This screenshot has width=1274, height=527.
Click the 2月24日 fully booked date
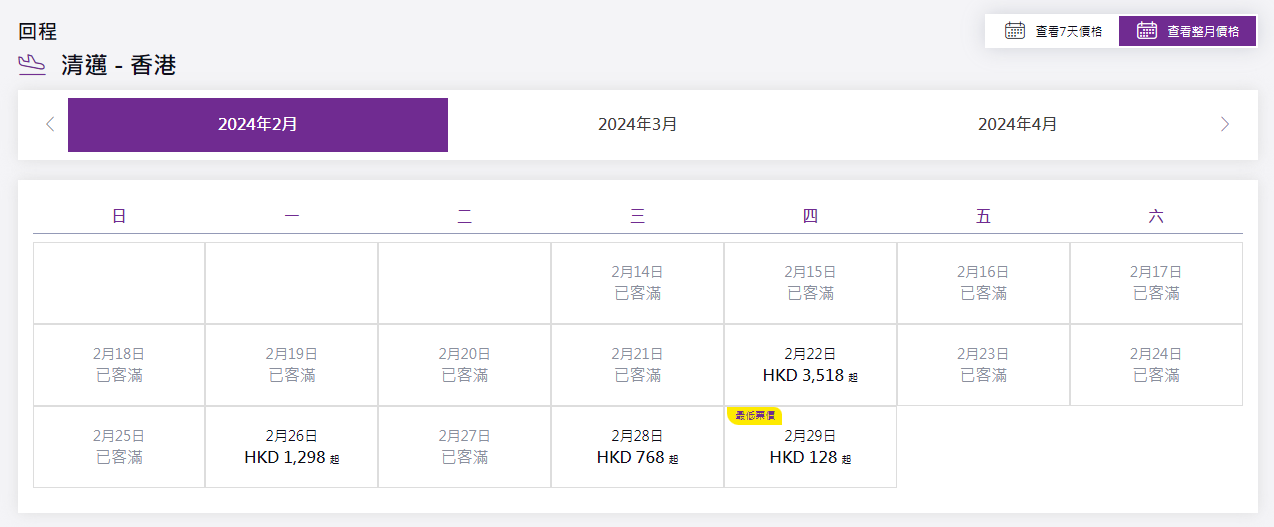tap(1156, 365)
